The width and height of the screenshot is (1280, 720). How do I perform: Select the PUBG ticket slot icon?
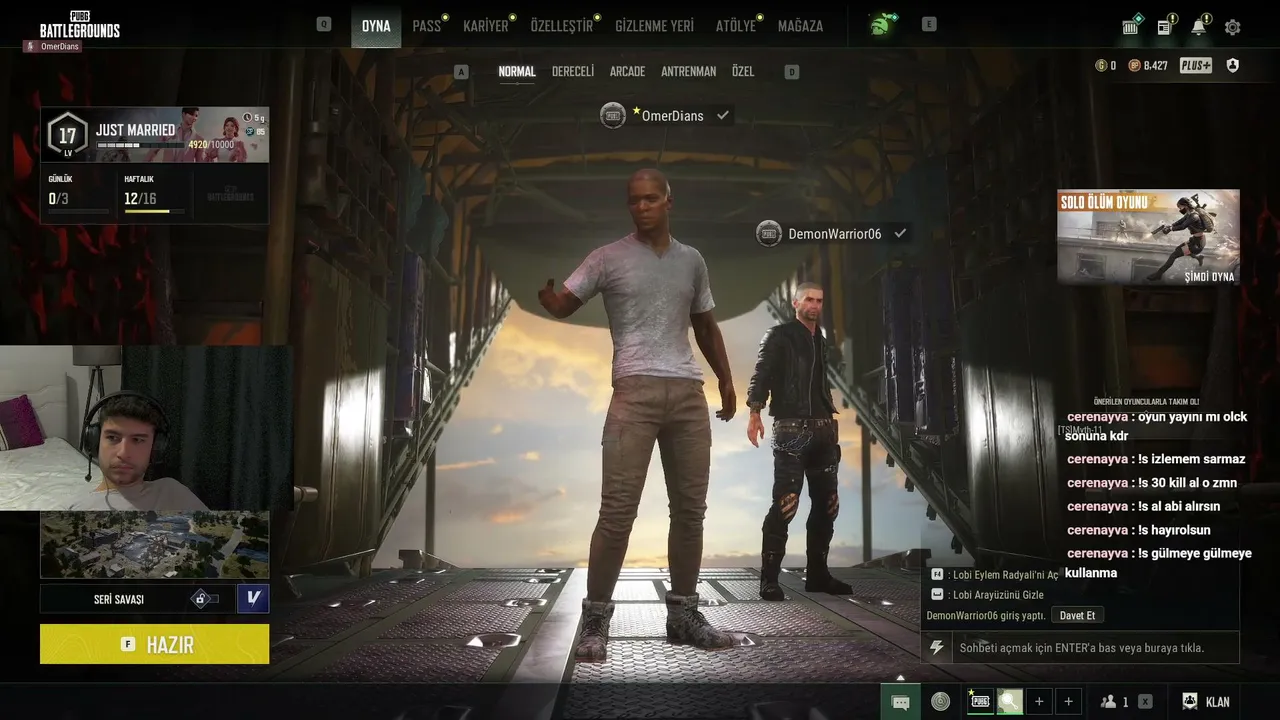(980, 702)
